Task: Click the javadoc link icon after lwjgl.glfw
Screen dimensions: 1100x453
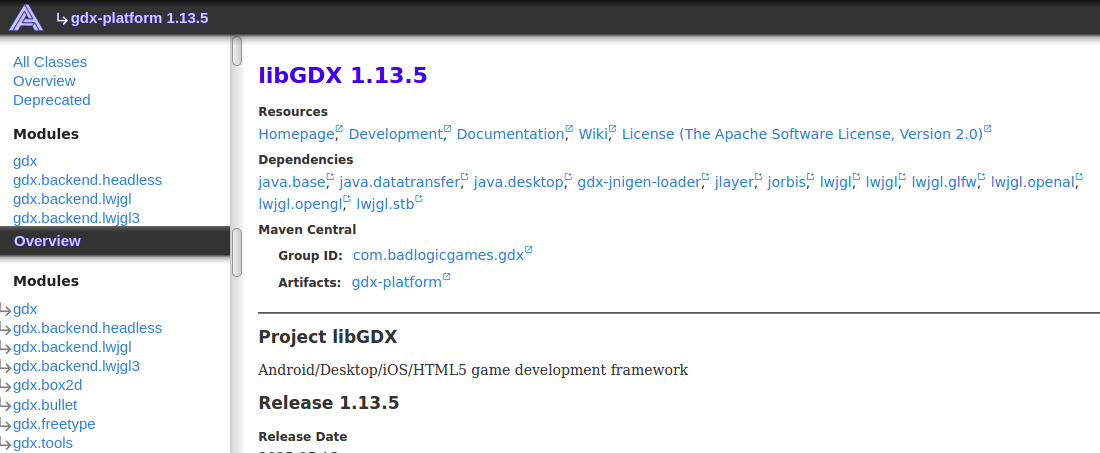Action: (981, 178)
